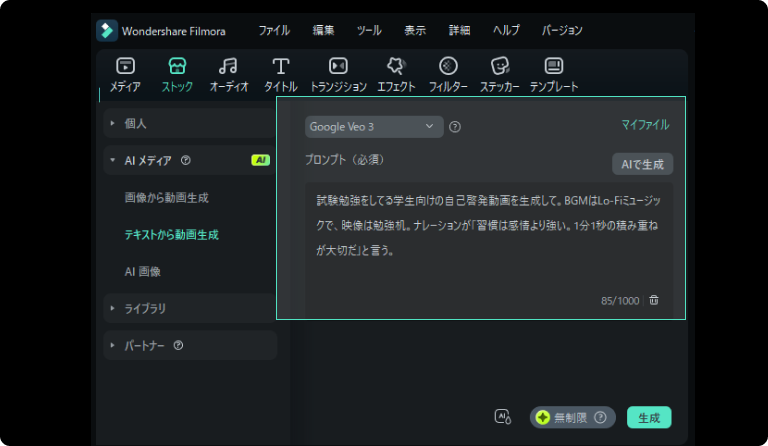768x446 pixels.
Task: Click help icon beside AI メディア
Action: tap(186, 160)
